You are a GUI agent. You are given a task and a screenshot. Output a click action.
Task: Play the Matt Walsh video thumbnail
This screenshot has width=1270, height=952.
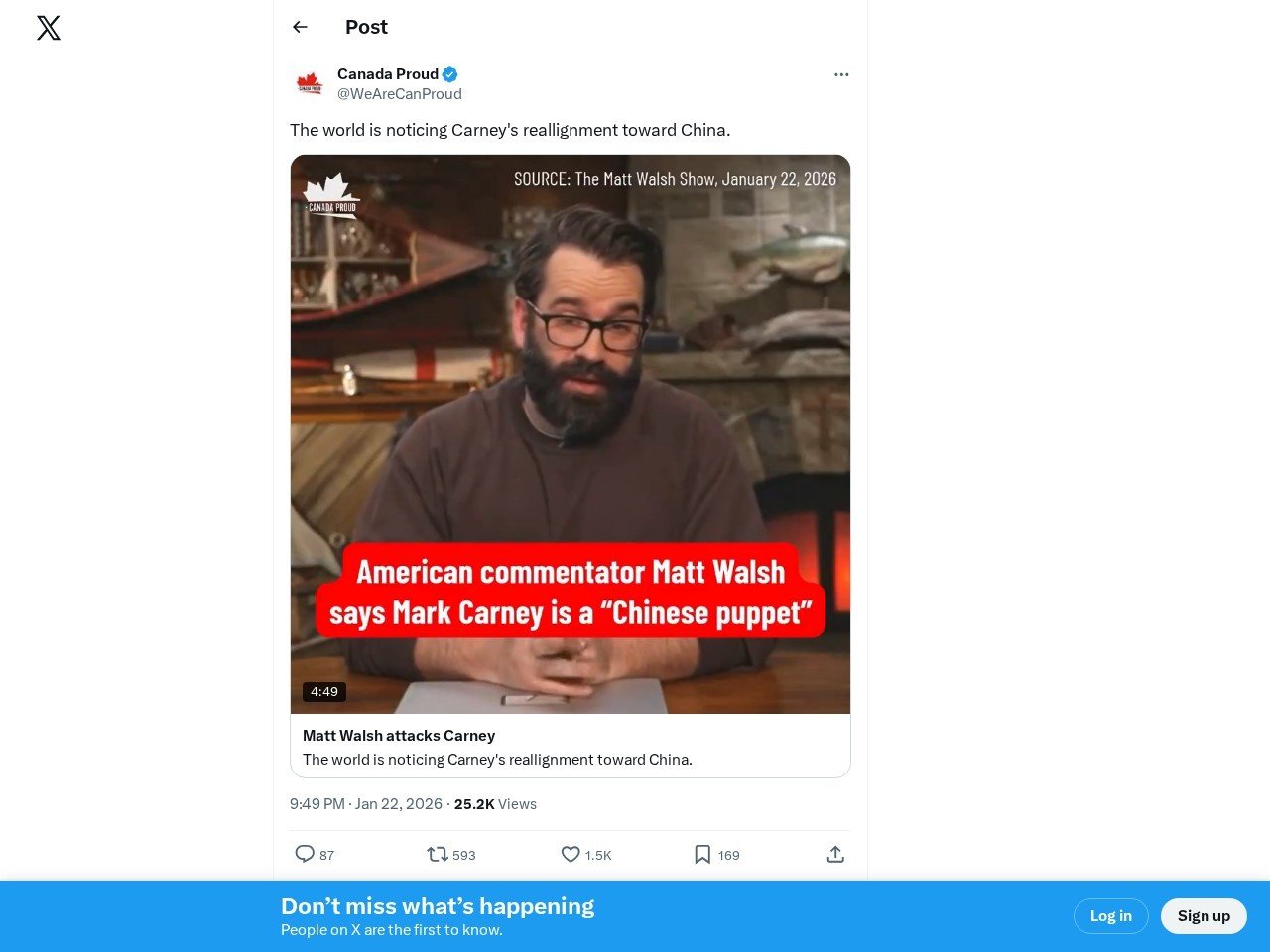[x=571, y=434]
